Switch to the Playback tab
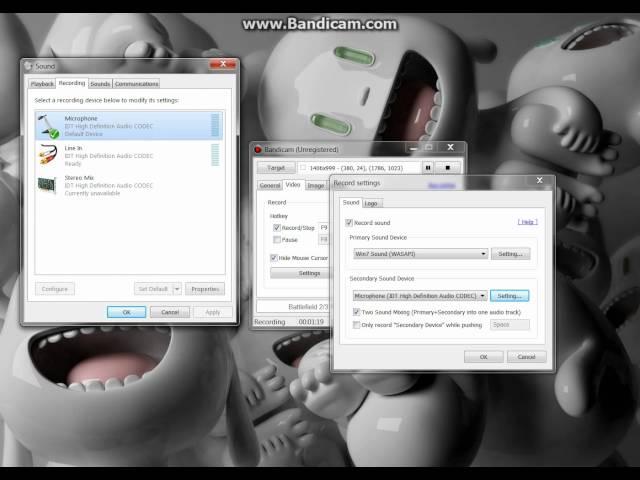Viewport: 640px width, 480px height. point(42,84)
